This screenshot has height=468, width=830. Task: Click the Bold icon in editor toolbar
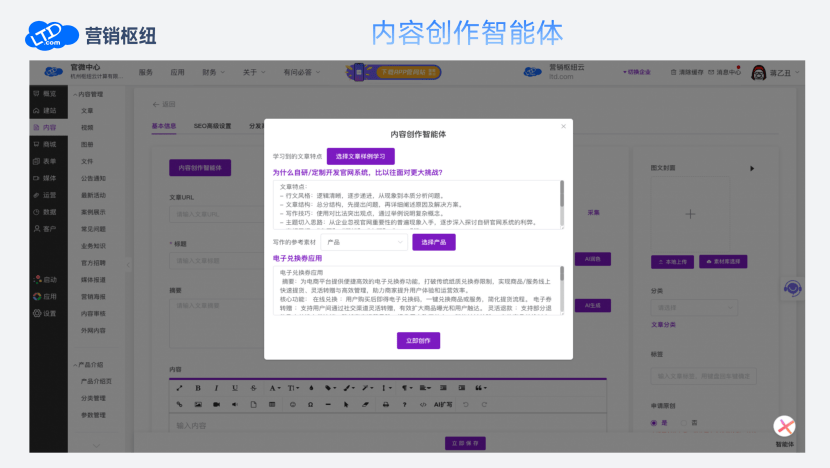(x=198, y=388)
